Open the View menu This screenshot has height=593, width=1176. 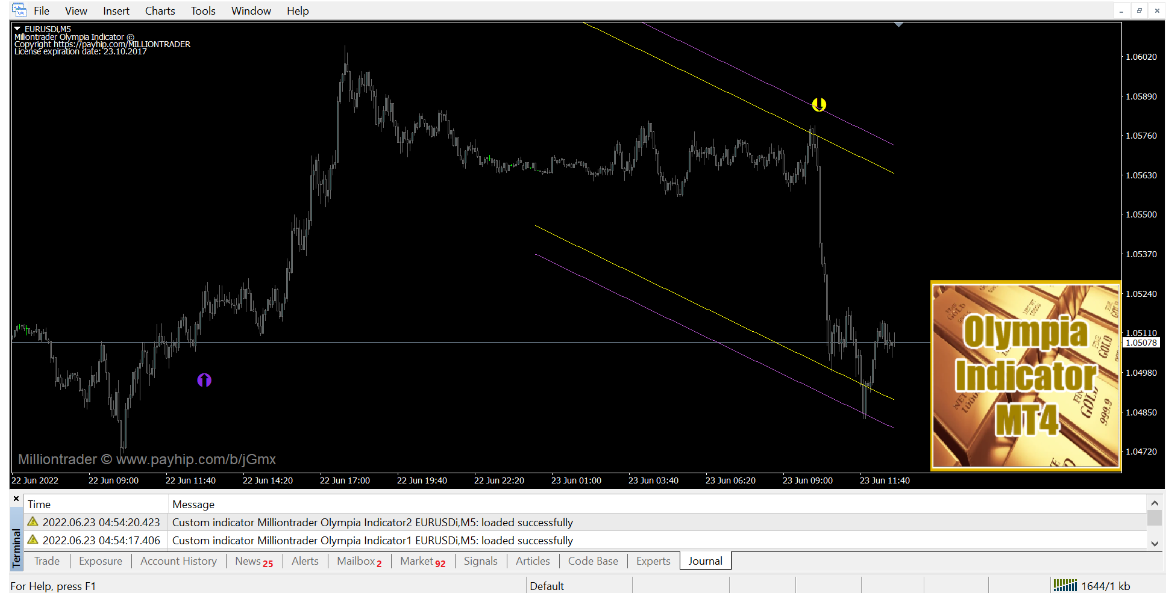tap(76, 10)
